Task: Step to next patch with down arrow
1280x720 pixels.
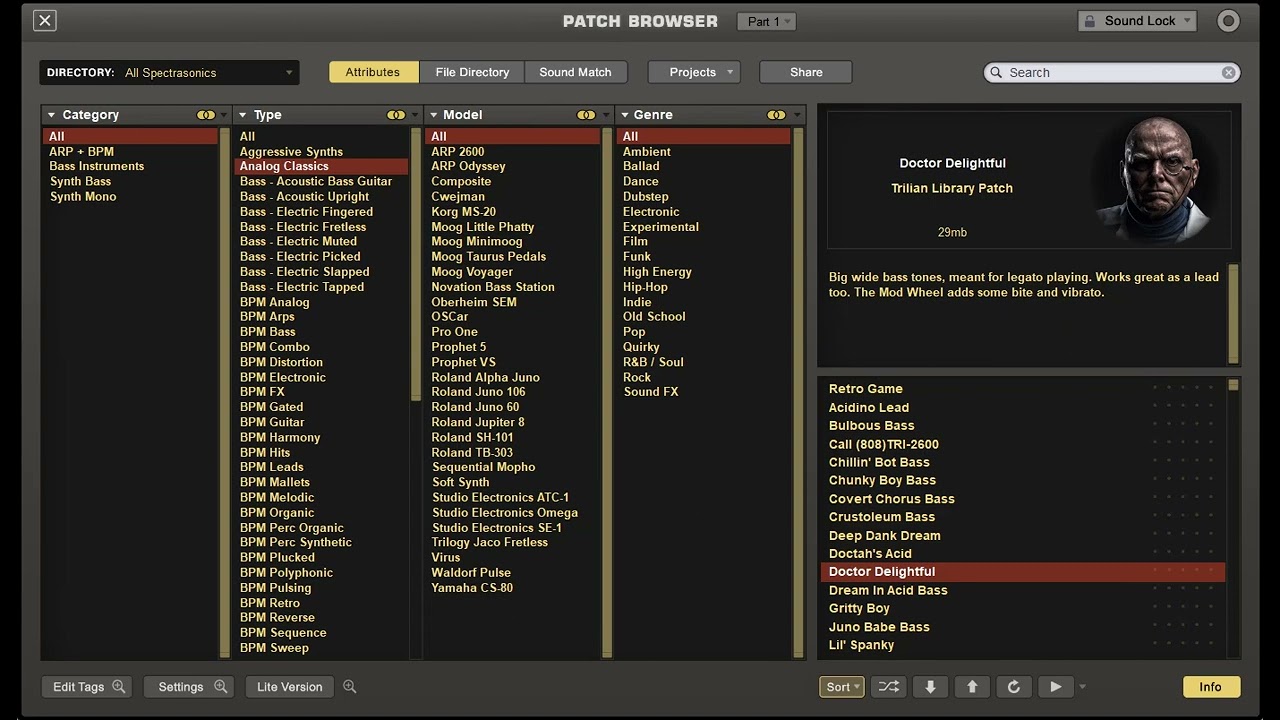Action: pyautogui.click(x=930, y=687)
